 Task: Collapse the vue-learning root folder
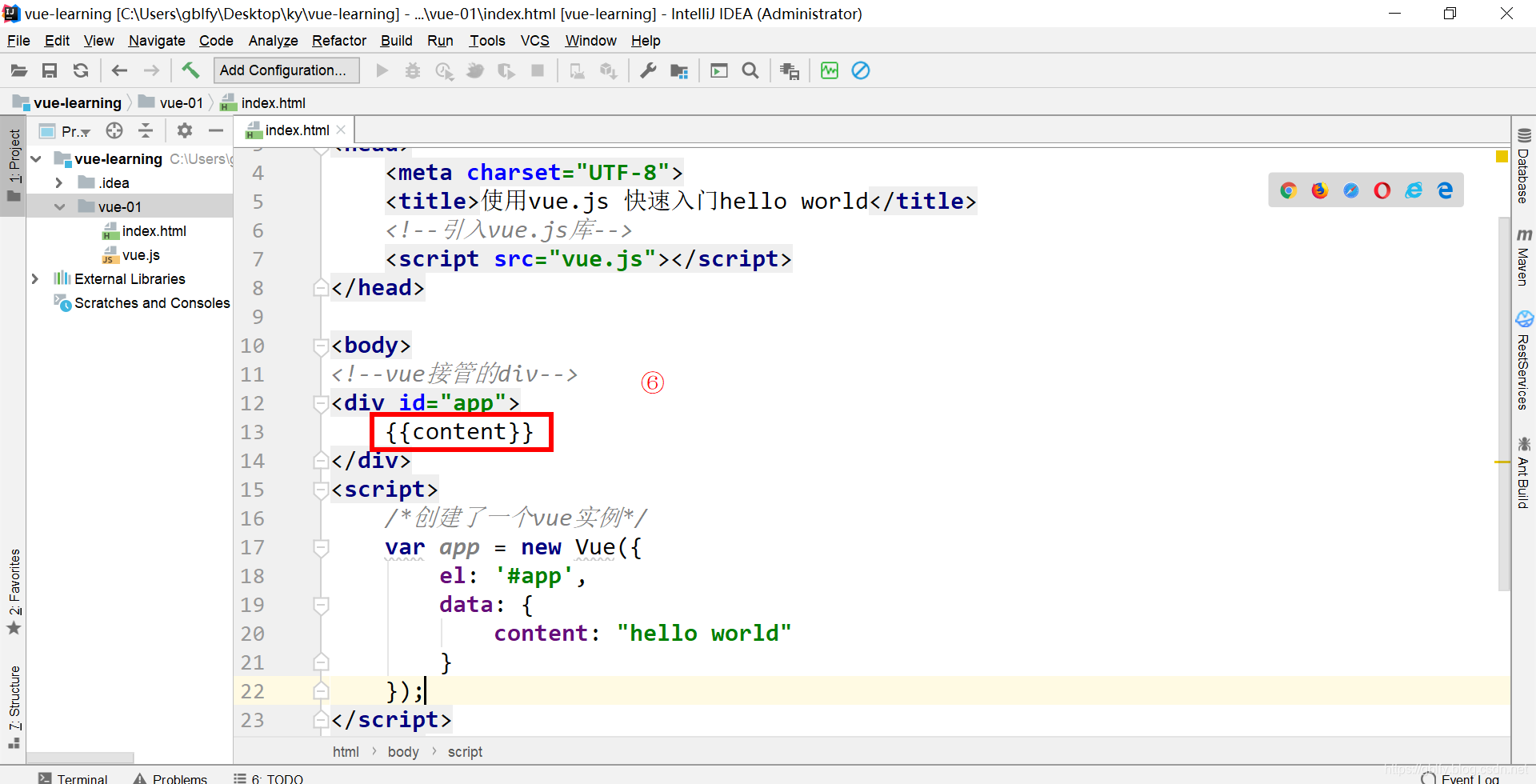(36, 159)
